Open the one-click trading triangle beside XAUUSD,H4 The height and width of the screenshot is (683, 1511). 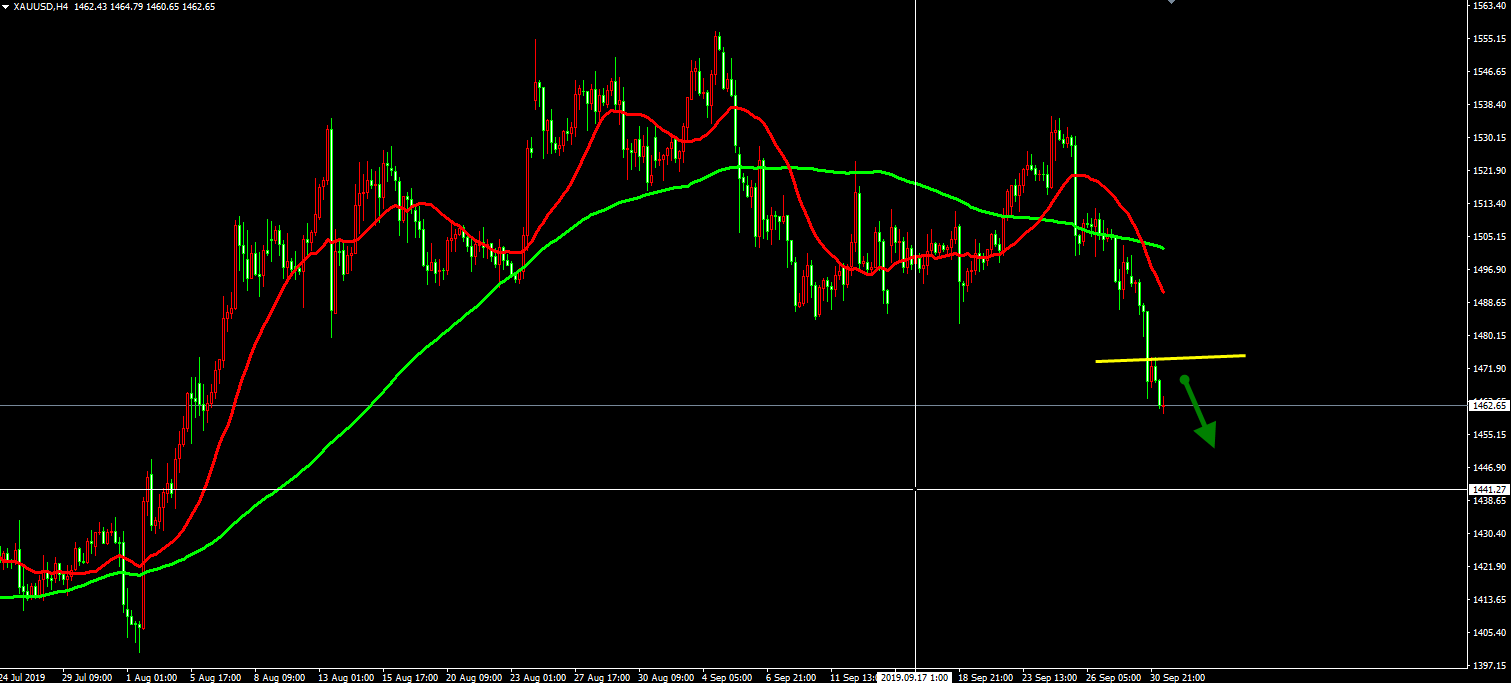6,7
